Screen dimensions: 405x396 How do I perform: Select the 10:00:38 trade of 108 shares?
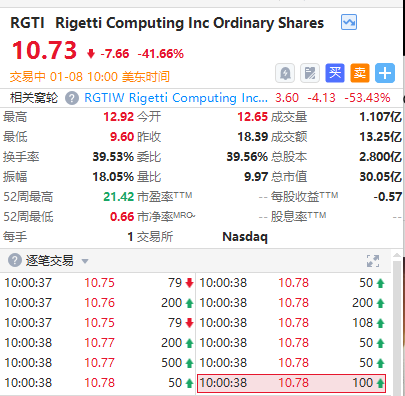(292, 323)
